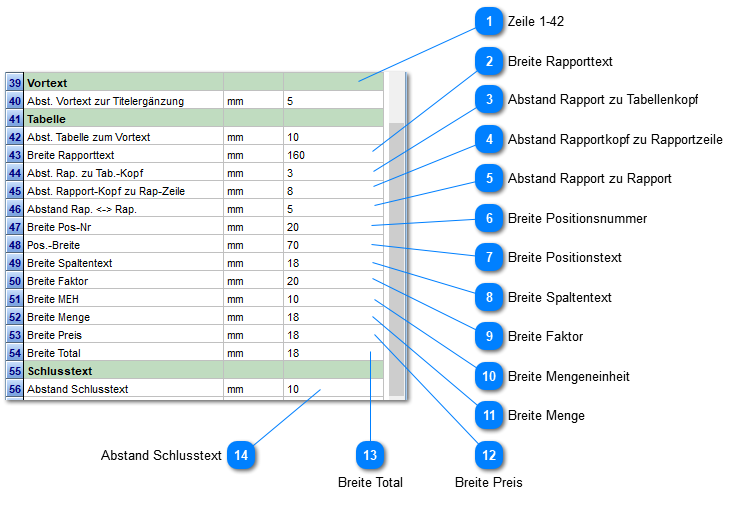Click callout badge 13 Breite Total
This screenshot has width=739, height=506.
pos(370,455)
